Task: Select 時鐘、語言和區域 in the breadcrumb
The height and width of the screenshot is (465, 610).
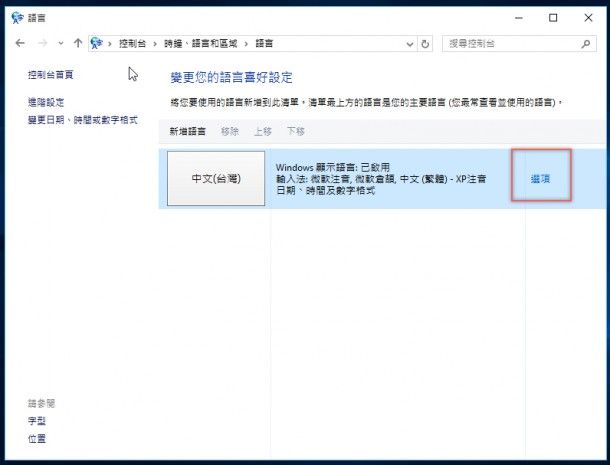Action: [x=200, y=44]
